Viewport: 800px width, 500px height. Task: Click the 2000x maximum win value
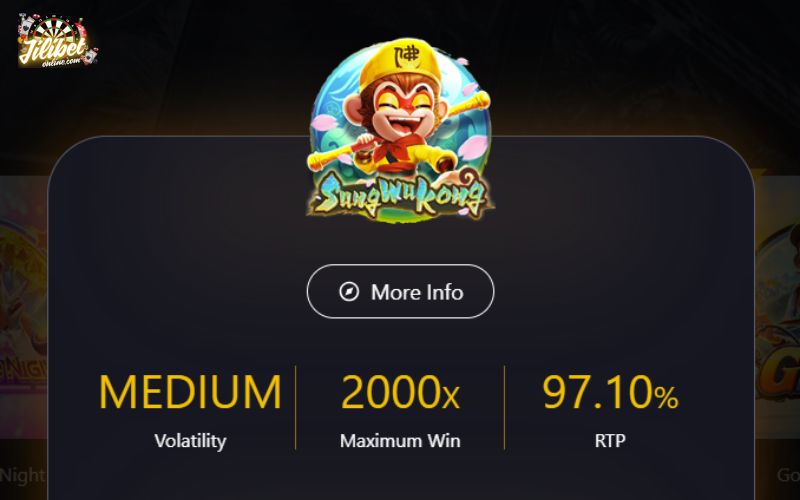click(x=400, y=392)
